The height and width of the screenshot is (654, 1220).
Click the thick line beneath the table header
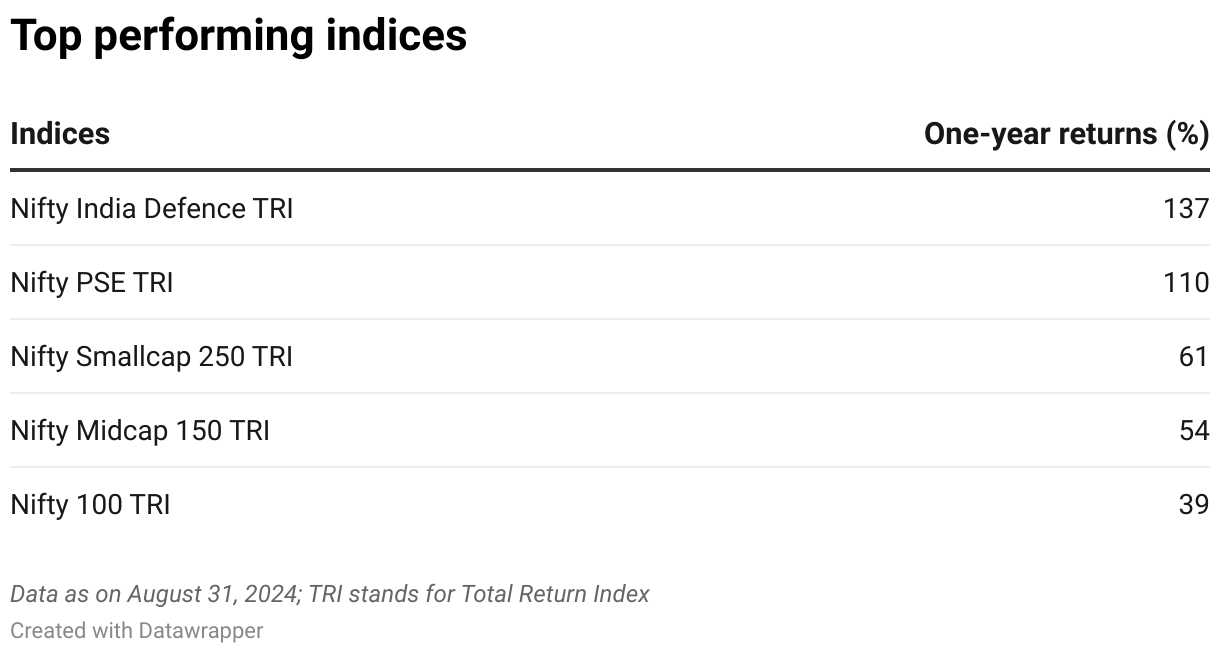[x=610, y=170]
